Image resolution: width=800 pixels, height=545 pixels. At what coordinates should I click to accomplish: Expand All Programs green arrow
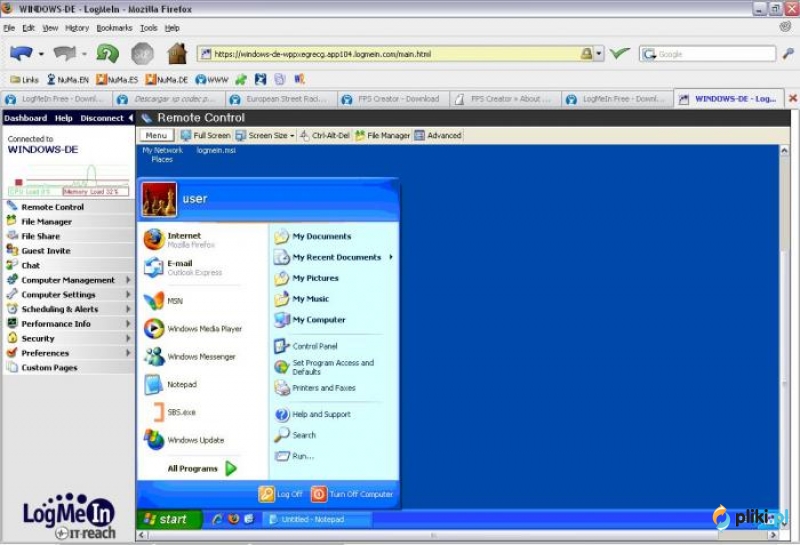pyautogui.click(x=231, y=468)
